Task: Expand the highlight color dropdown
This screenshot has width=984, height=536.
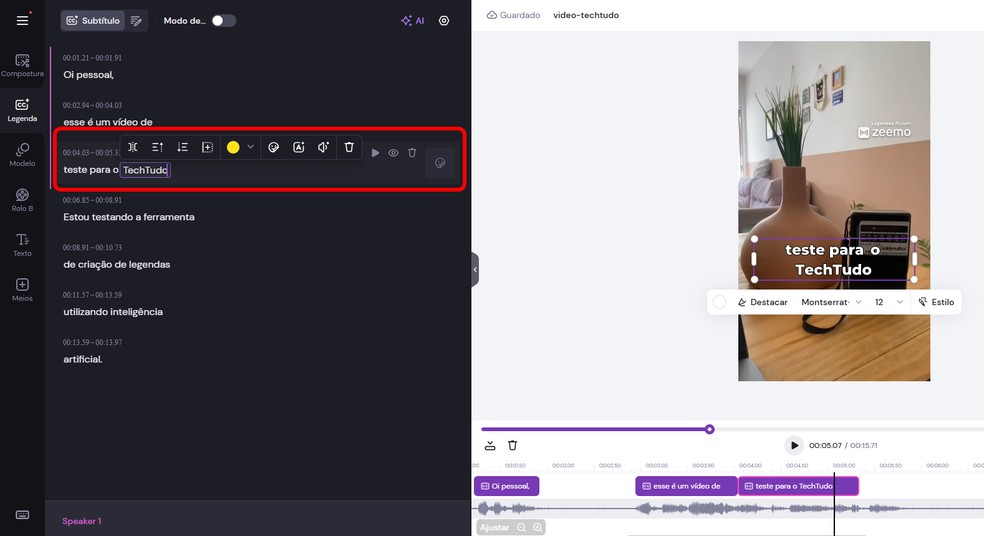Action: (250, 147)
